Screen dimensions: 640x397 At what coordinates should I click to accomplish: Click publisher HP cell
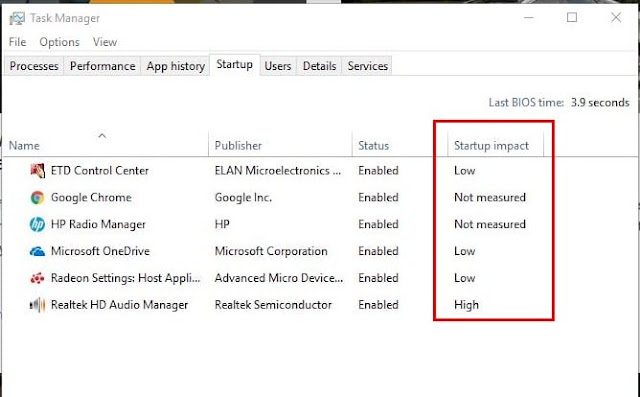click(222, 224)
